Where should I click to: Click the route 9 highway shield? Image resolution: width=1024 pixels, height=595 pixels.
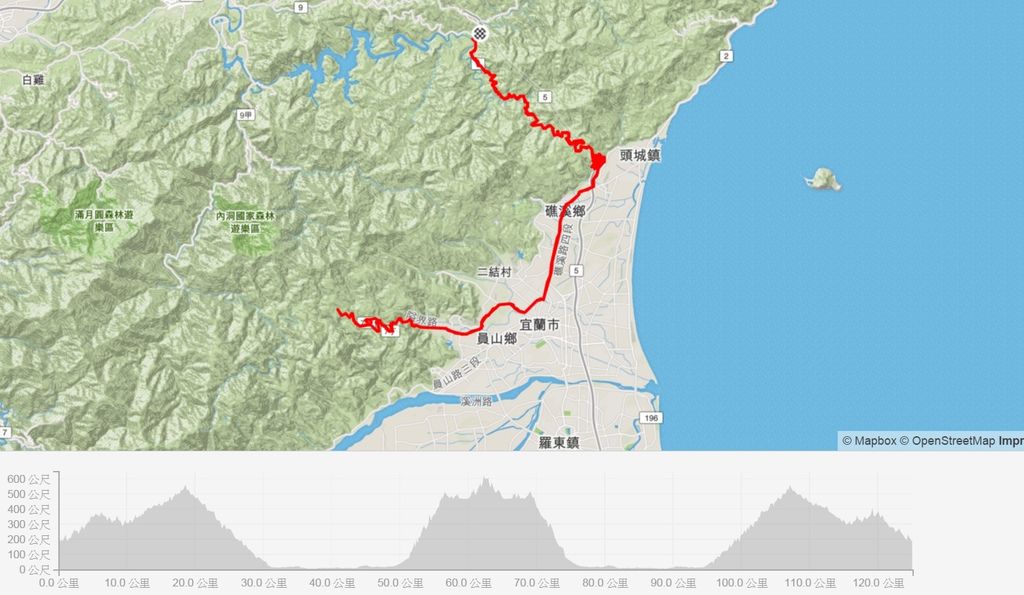tap(300, 7)
